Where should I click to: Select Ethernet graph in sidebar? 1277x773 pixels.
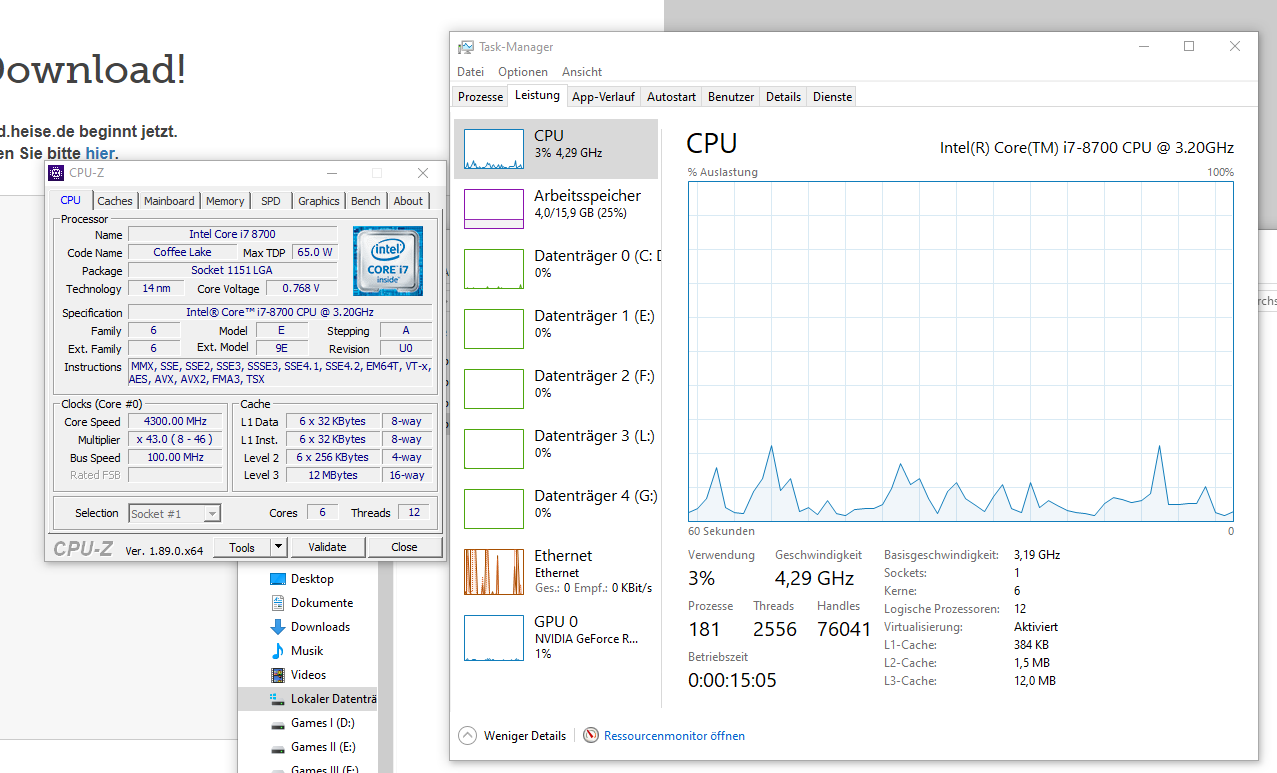[x=494, y=571]
